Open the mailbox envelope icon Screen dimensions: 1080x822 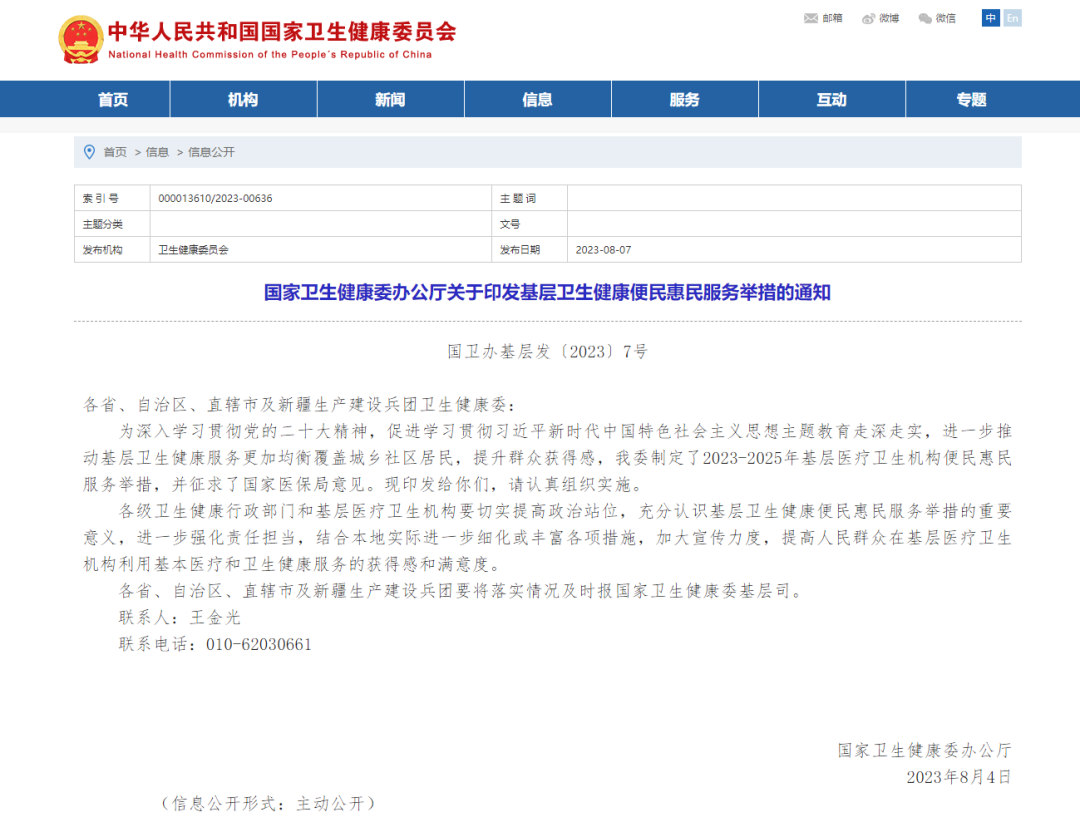[x=811, y=18]
